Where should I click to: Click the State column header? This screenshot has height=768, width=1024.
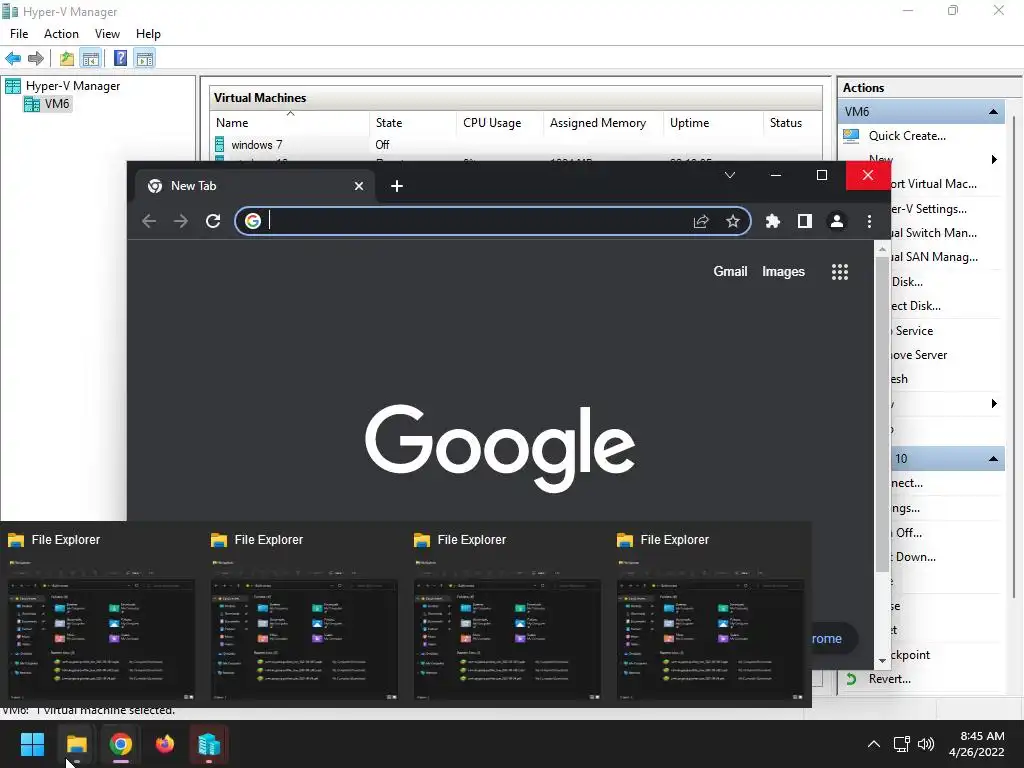[413, 123]
